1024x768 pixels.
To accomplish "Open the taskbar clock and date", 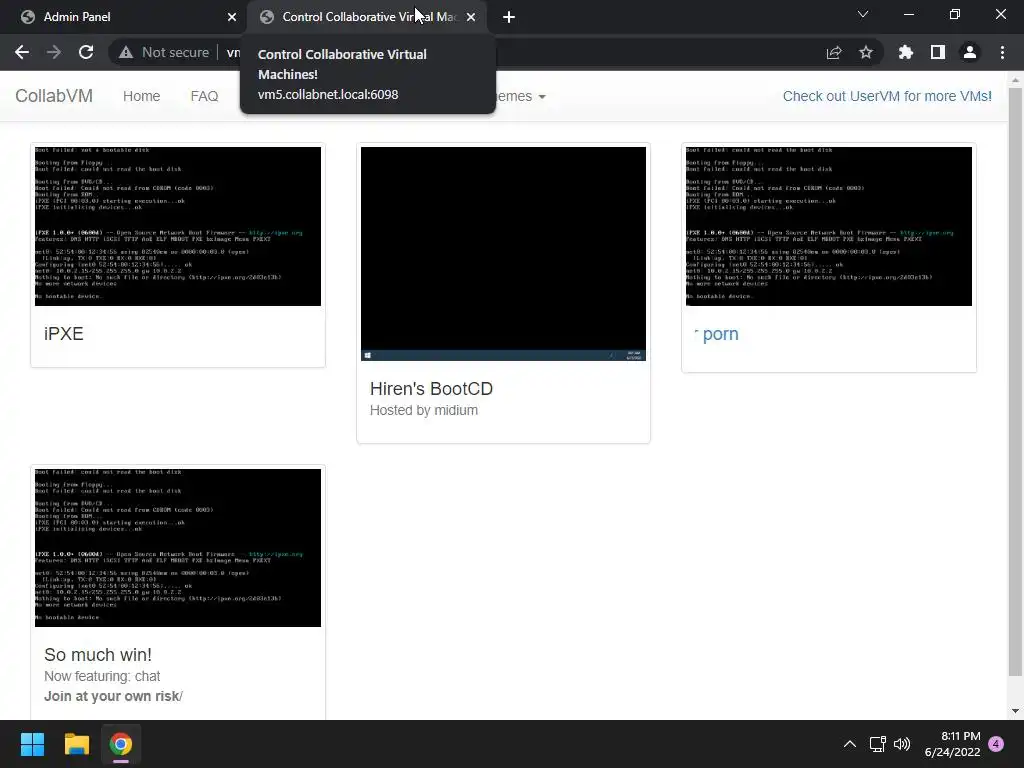I will (x=952, y=744).
